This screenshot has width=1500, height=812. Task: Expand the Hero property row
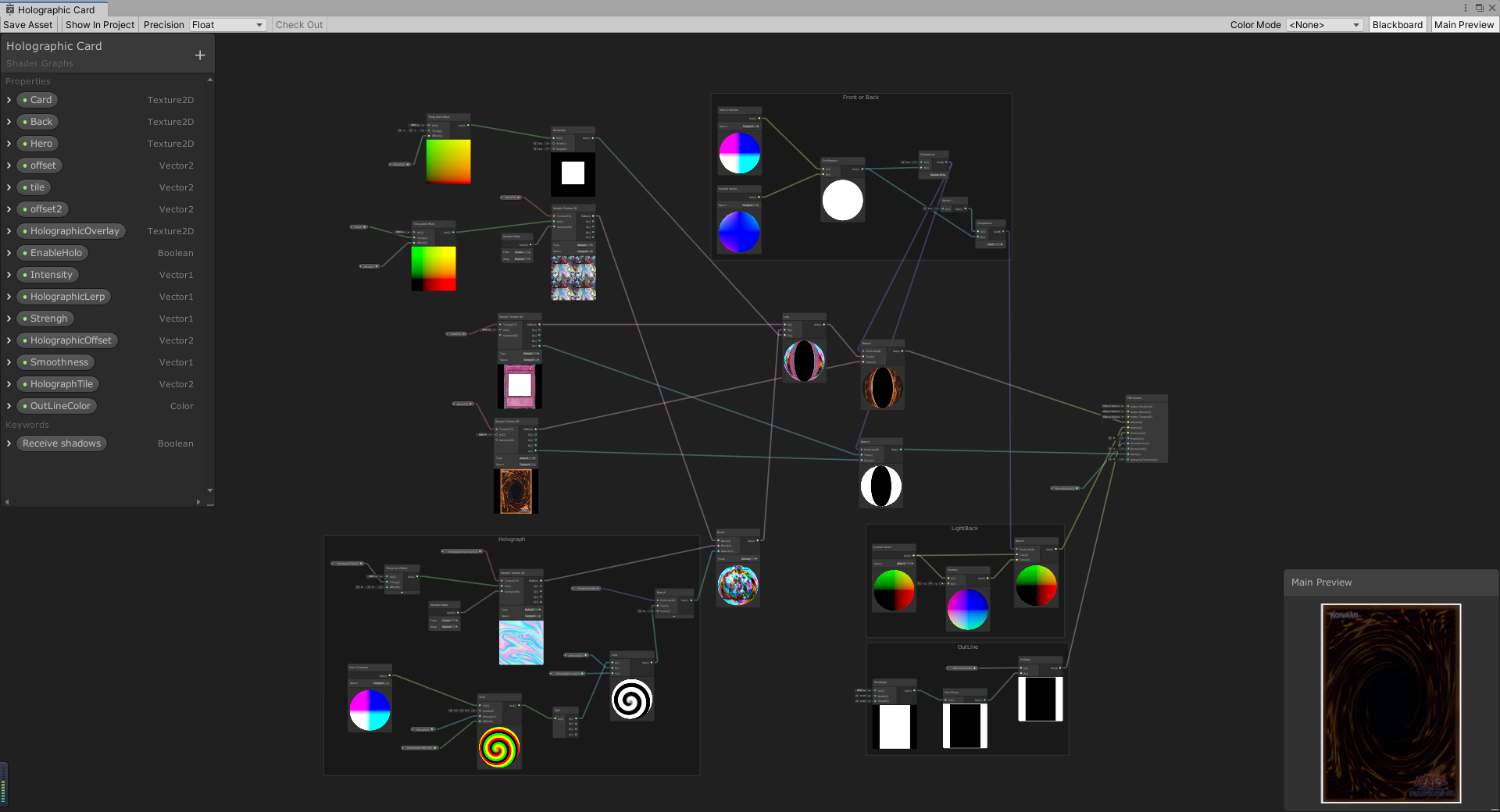point(9,144)
